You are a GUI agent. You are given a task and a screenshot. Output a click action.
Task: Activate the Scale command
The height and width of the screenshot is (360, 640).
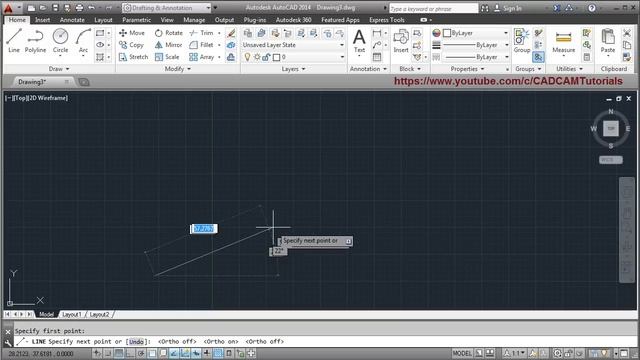pos(167,57)
